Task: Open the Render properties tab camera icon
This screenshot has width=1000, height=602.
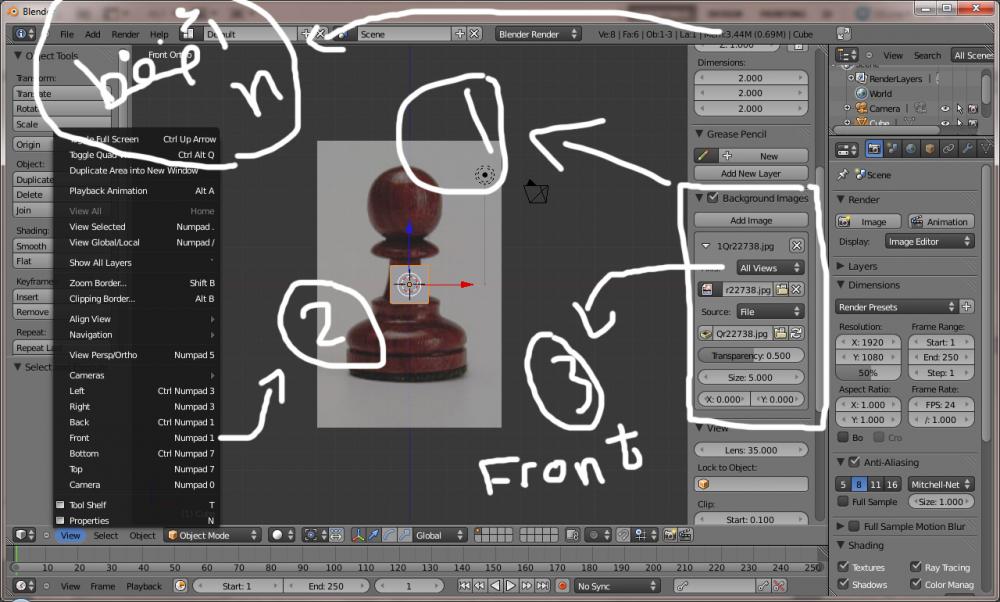Action: click(x=874, y=149)
